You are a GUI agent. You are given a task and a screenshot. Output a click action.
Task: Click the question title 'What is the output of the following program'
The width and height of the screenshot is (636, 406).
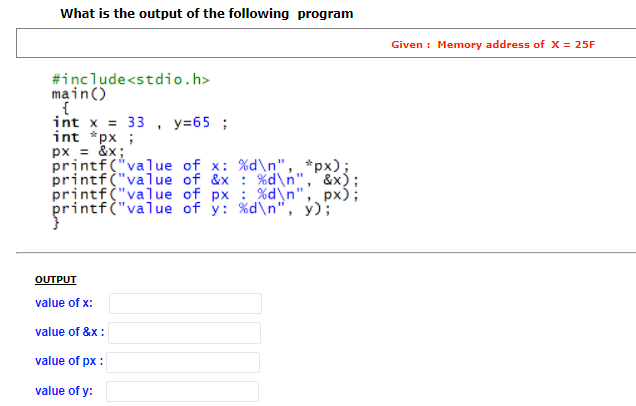(207, 14)
